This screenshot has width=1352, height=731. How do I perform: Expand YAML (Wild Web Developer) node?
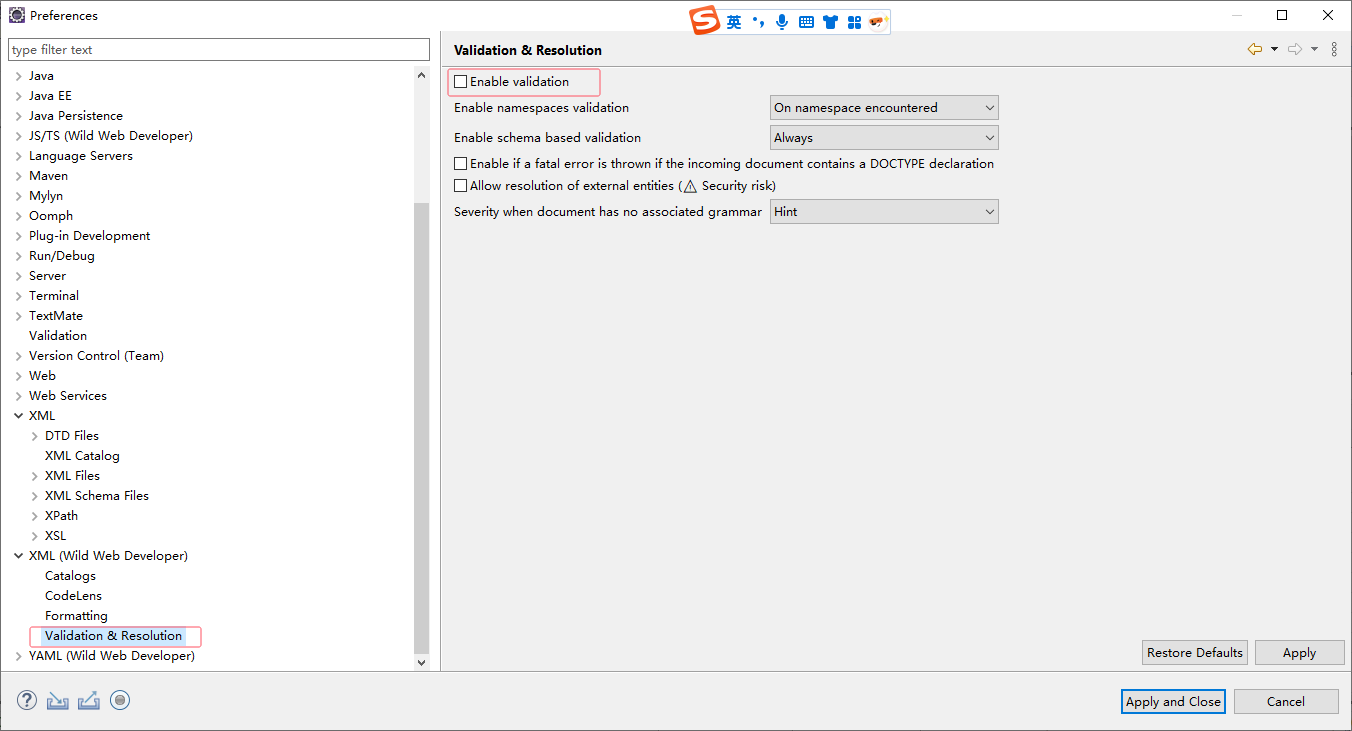click(19, 656)
